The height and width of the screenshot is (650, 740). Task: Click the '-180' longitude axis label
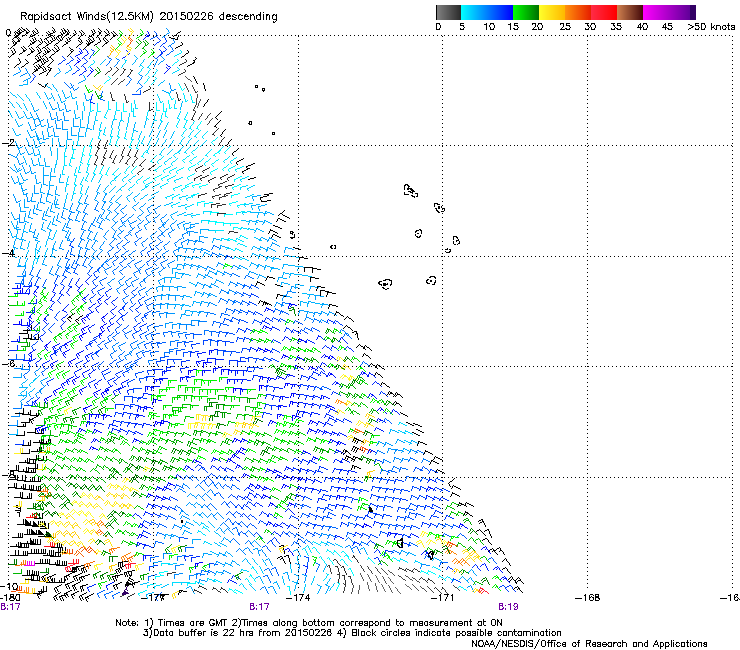pyautogui.click(x=10, y=598)
